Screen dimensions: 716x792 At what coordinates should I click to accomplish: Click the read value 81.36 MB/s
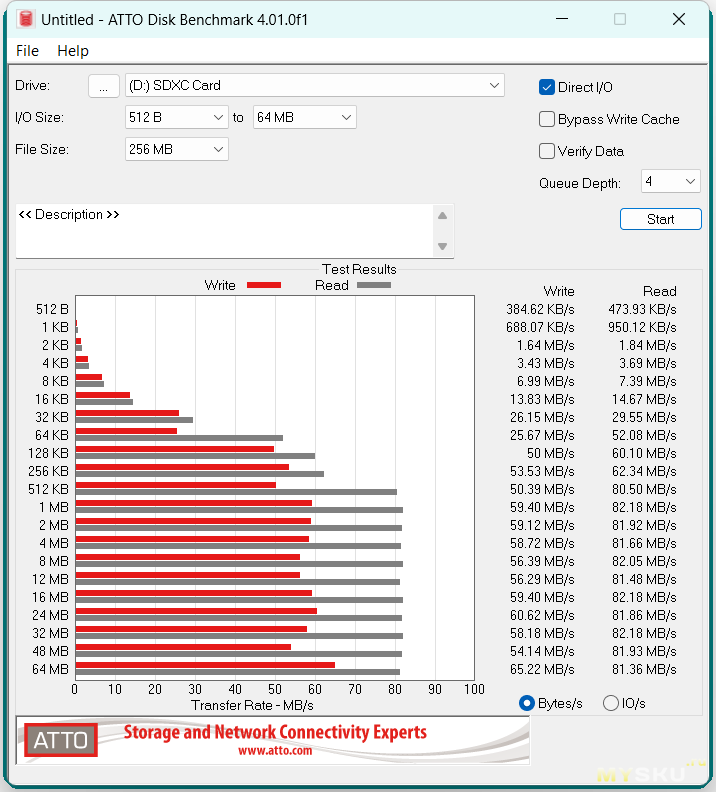point(644,670)
